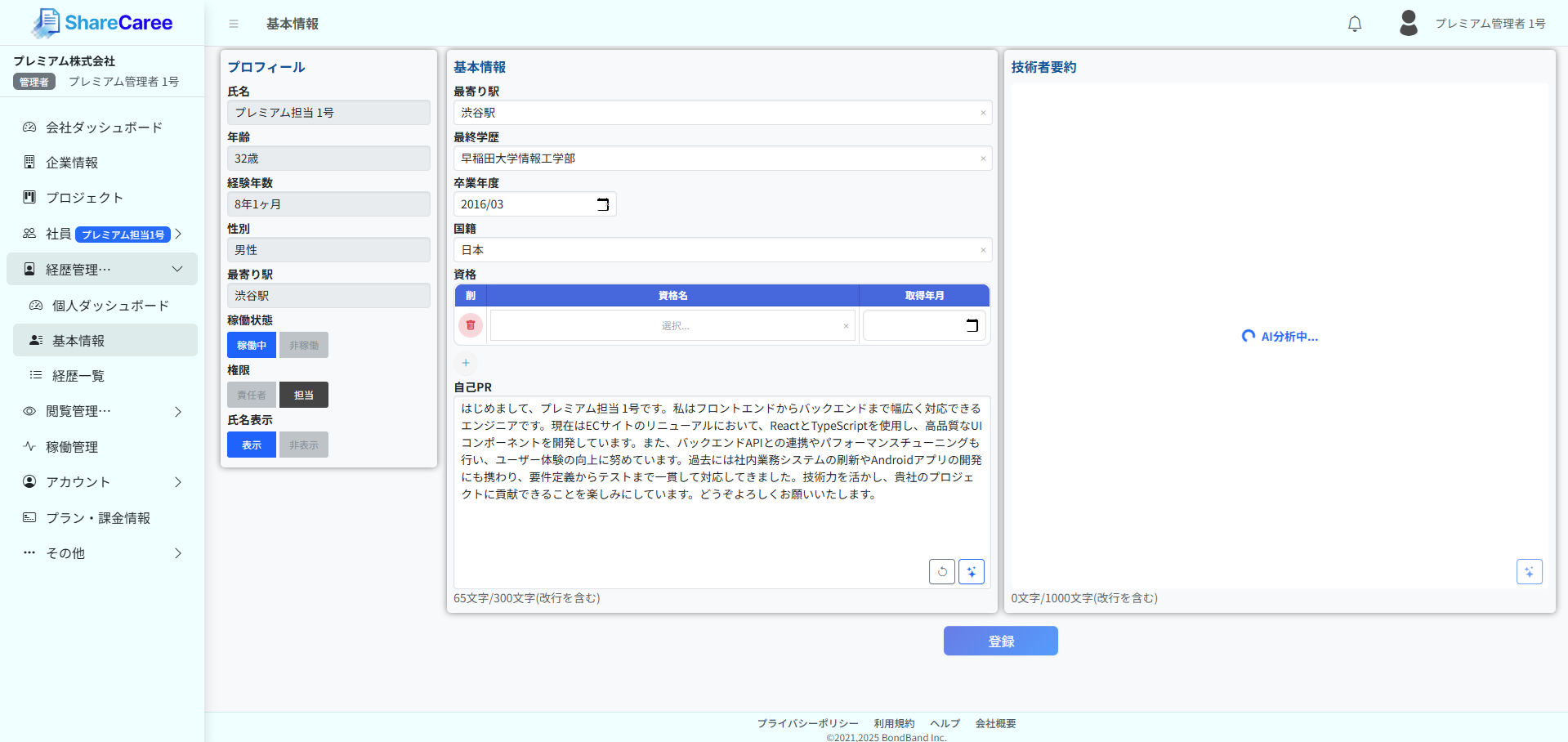Click the ShareCaree logo
1568x742 pixels.
(101, 23)
